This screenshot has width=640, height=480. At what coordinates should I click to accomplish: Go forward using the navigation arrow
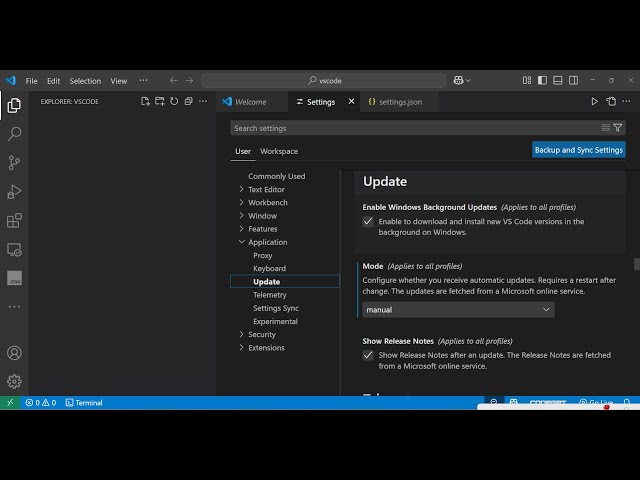(189, 80)
